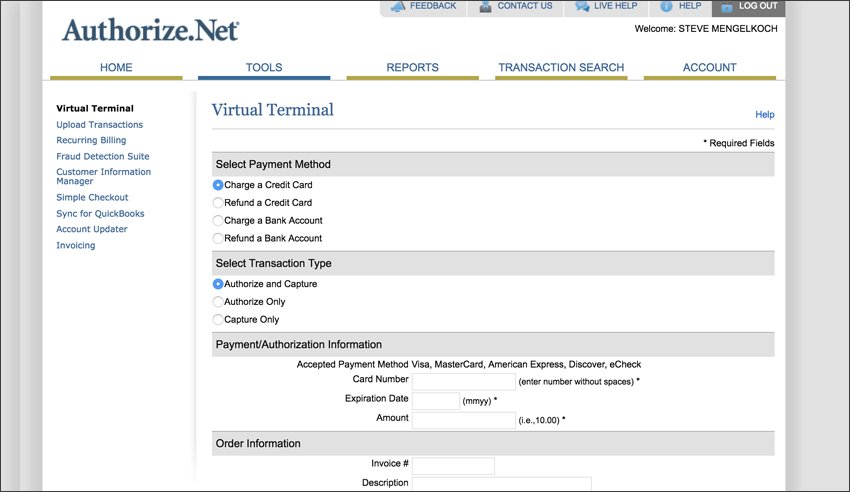Click LIVE HELP text in top bar
850x492 pixels.
tap(615, 6)
